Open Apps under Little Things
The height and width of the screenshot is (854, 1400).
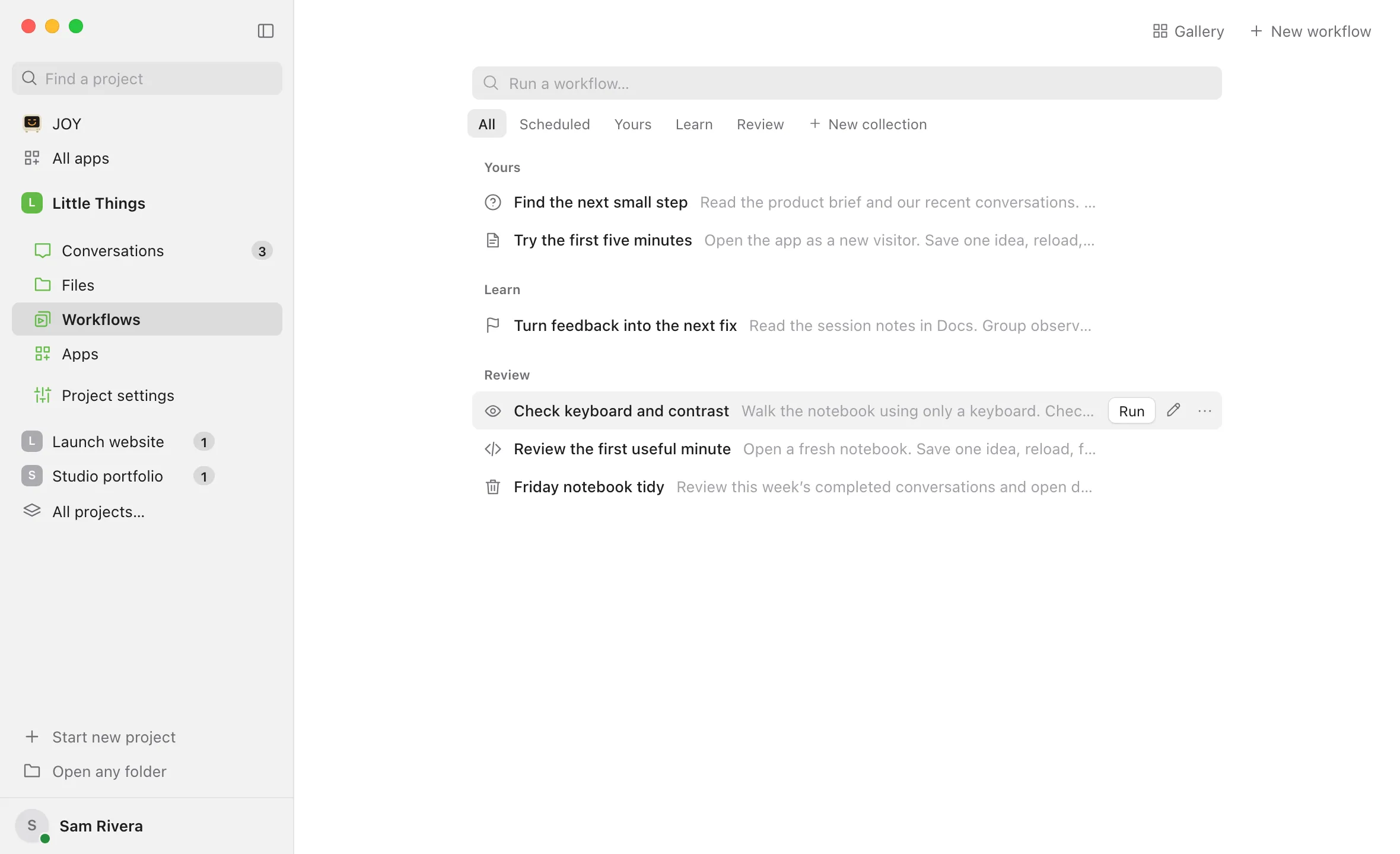pos(147,353)
